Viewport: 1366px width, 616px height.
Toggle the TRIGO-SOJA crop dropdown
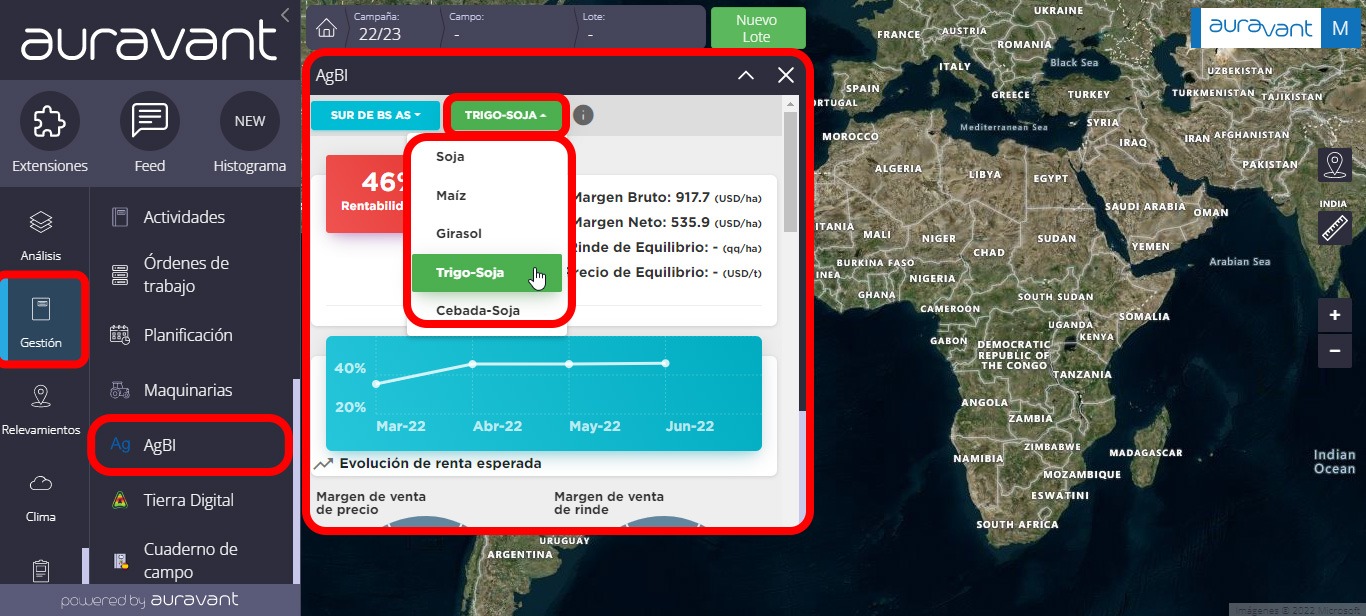506,115
